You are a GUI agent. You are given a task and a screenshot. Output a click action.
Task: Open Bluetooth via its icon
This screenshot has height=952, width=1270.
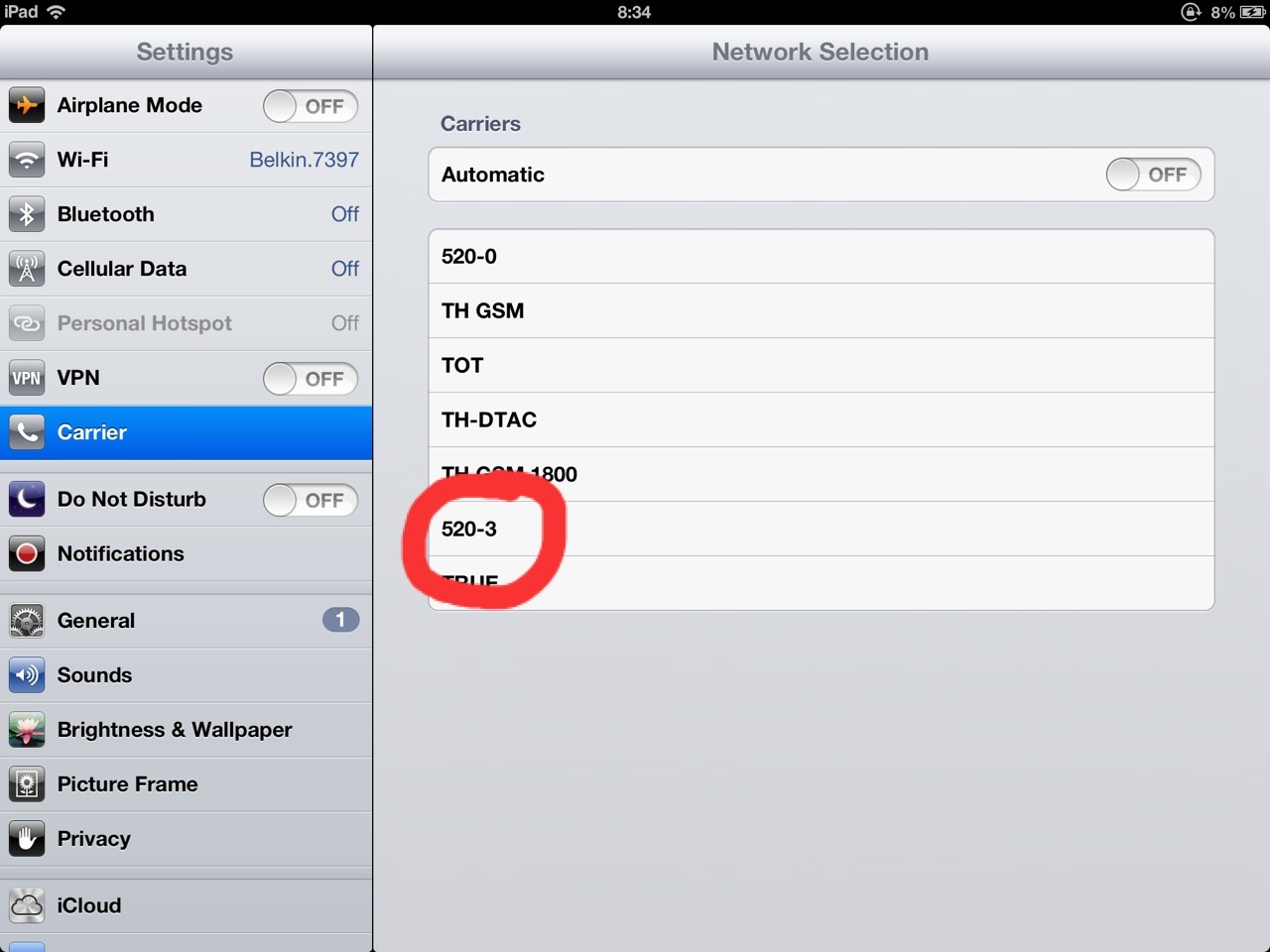[27, 214]
